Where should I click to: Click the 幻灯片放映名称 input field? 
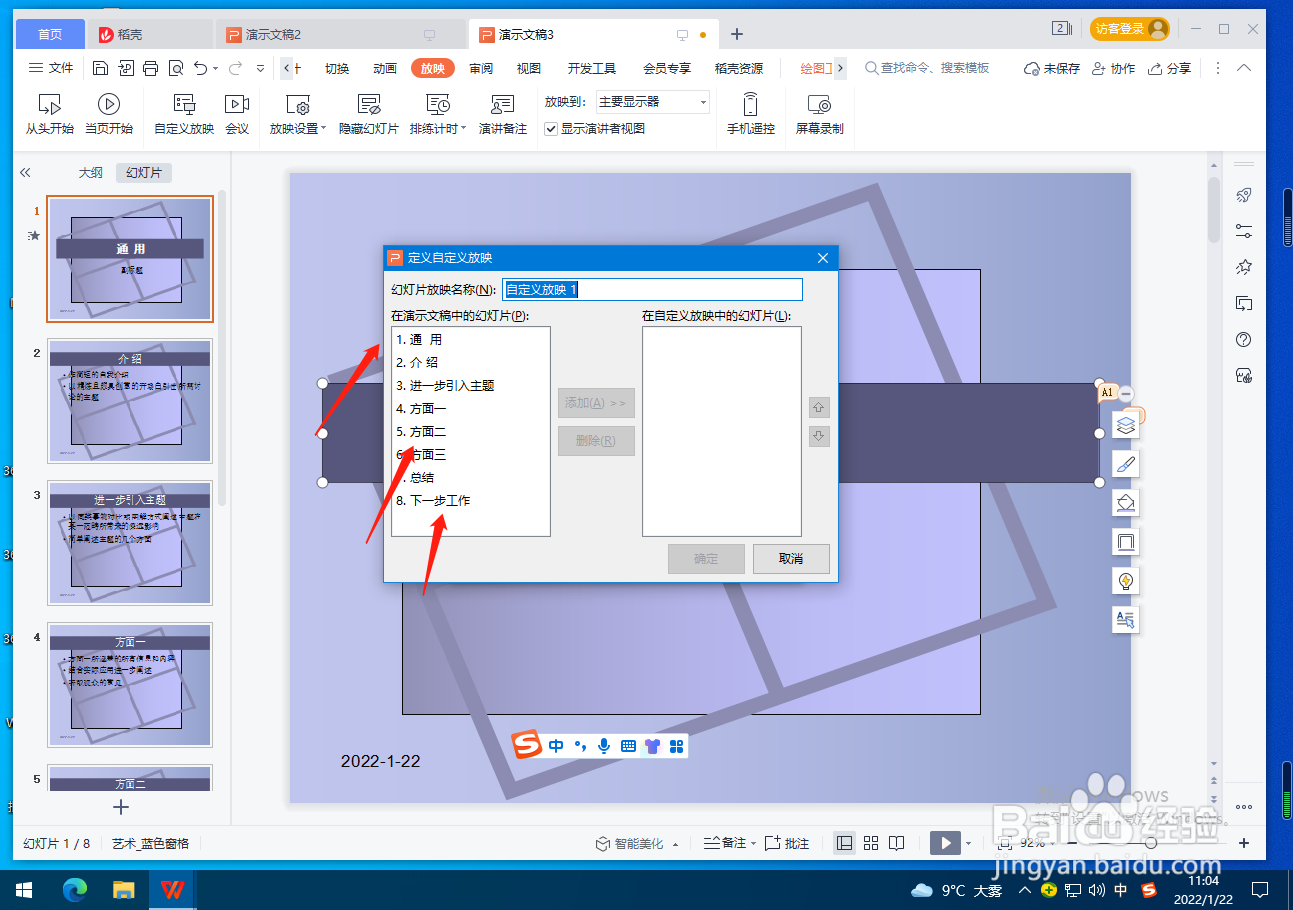652,289
